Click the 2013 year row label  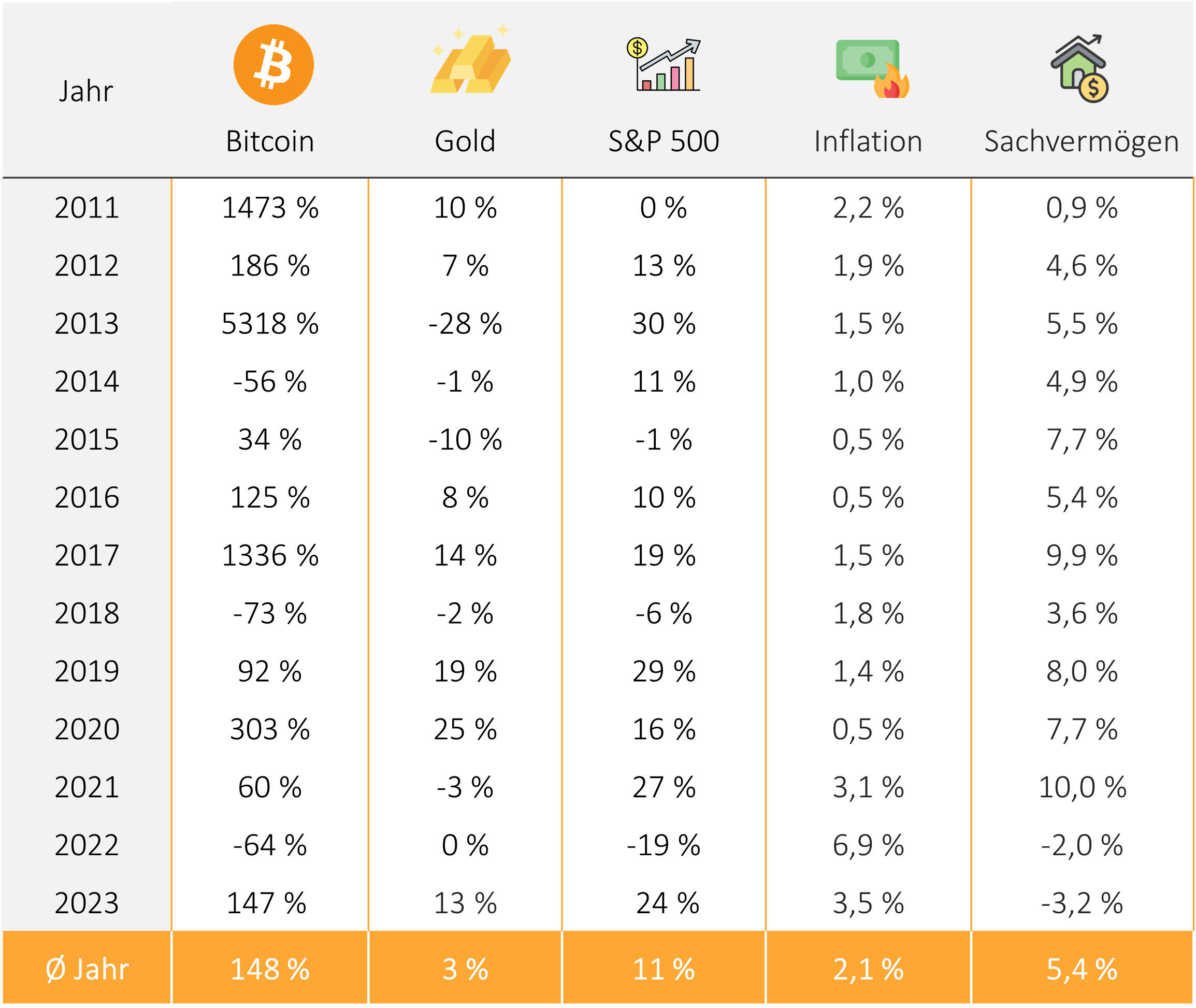point(87,323)
